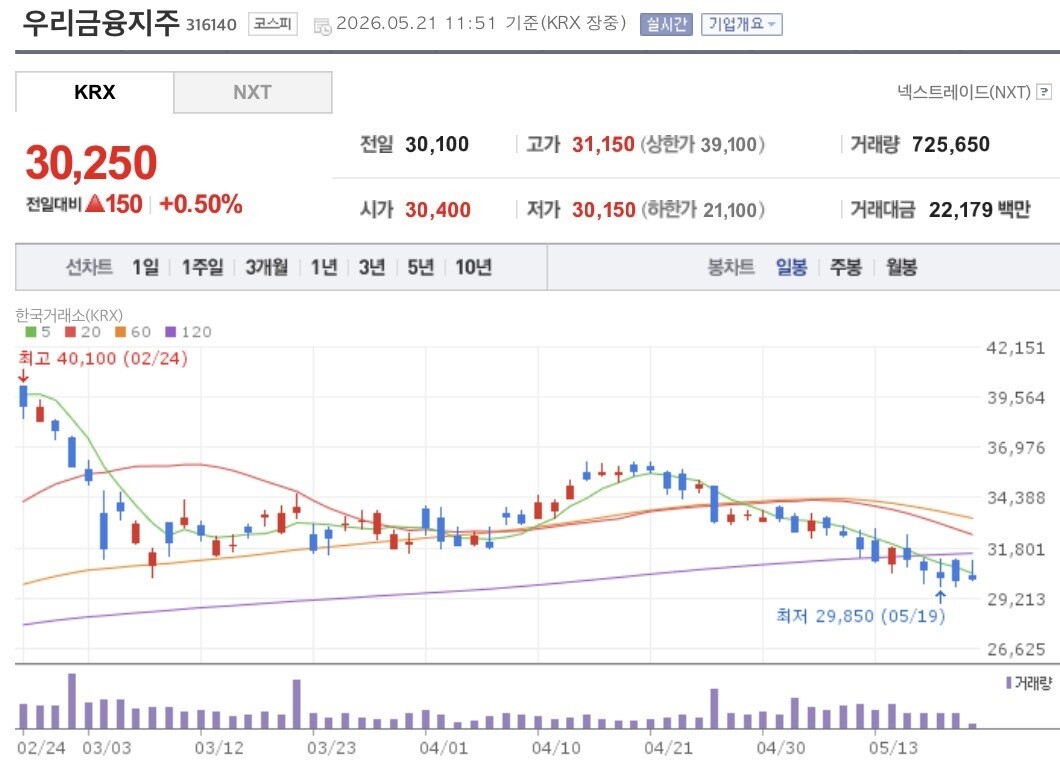Choose the 주봉 weekly candle chart
The width and height of the screenshot is (1060, 778).
[846, 267]
